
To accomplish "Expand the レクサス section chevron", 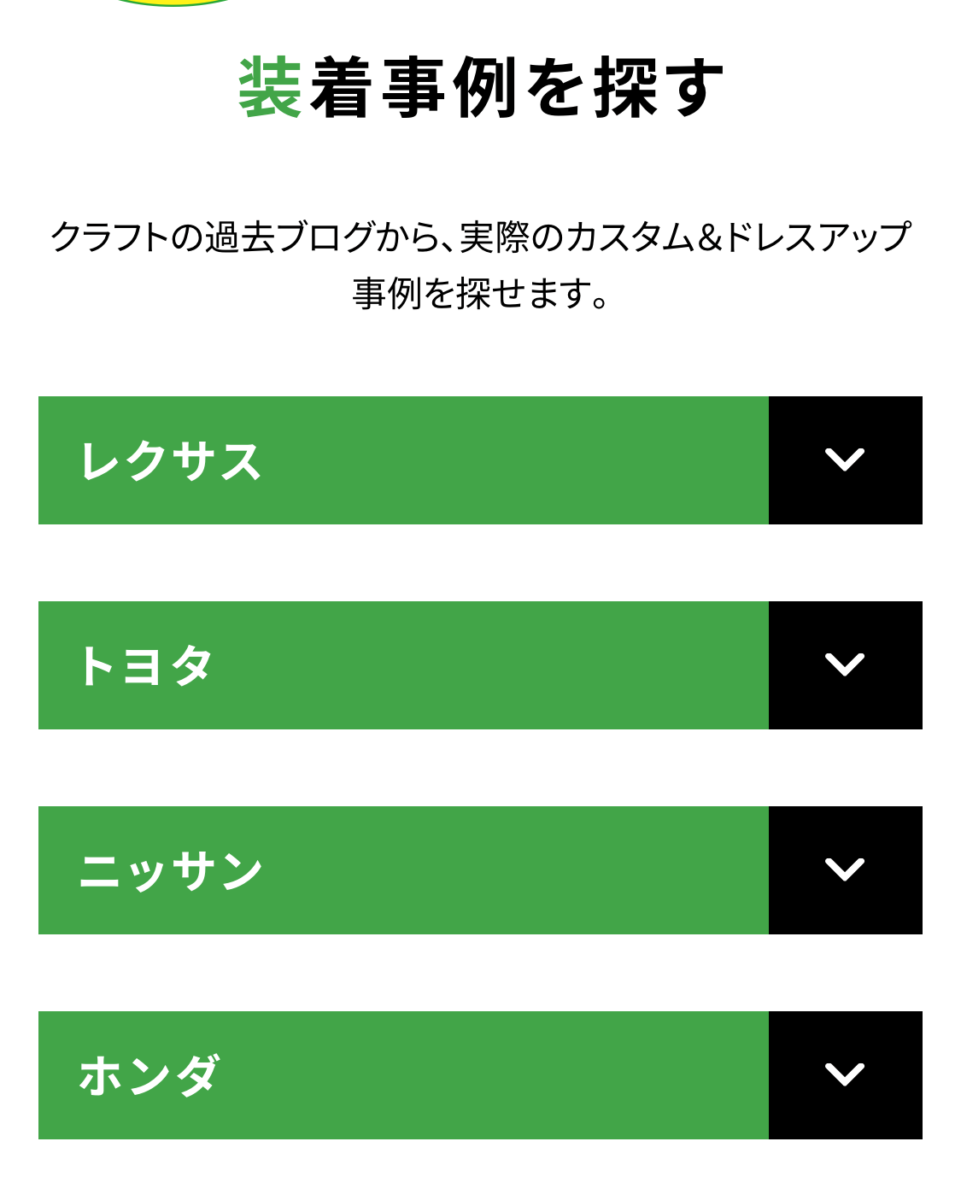I will tap(845, 460).
